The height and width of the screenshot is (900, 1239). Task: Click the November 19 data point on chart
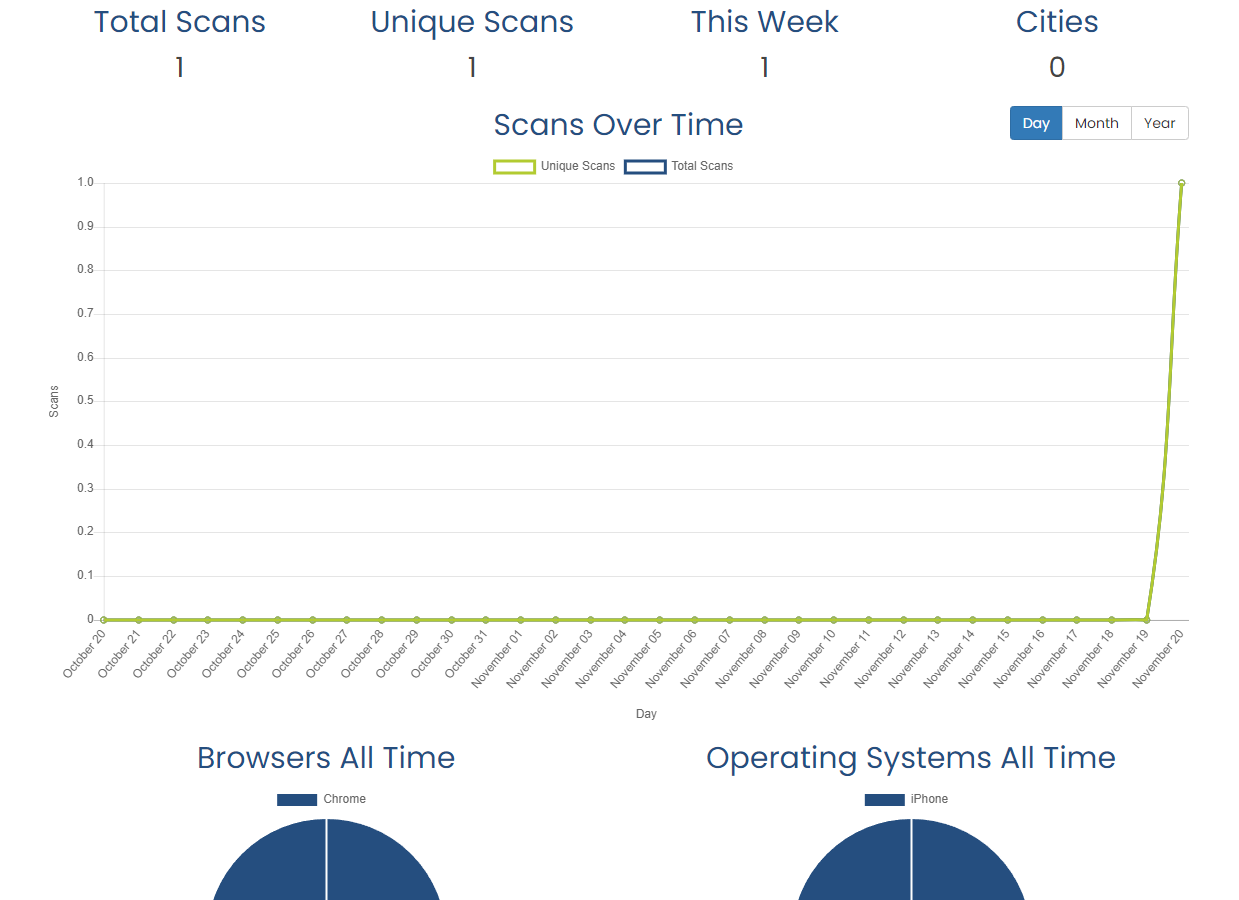tap(1146, 620)
